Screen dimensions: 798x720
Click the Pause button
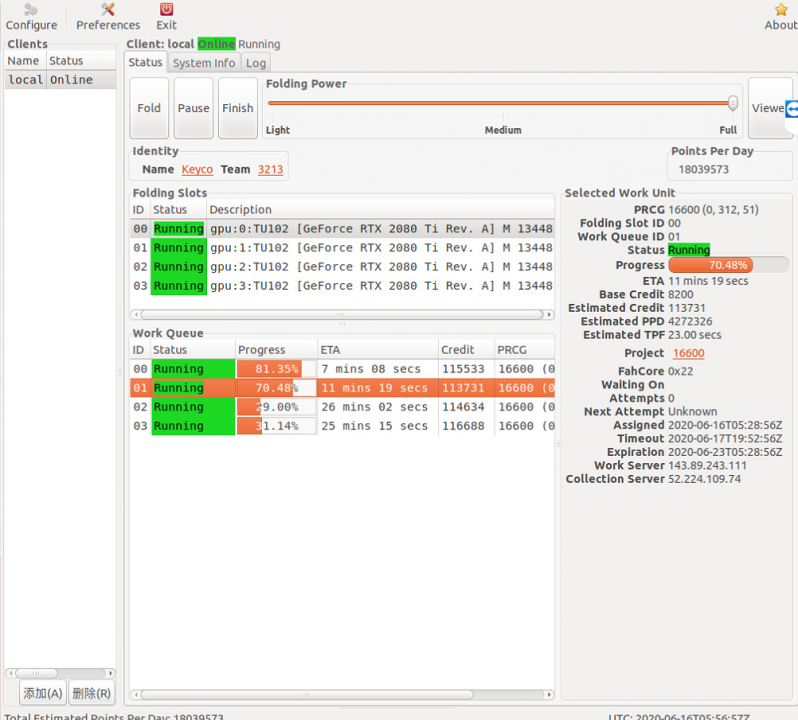(x=193, y=108)
